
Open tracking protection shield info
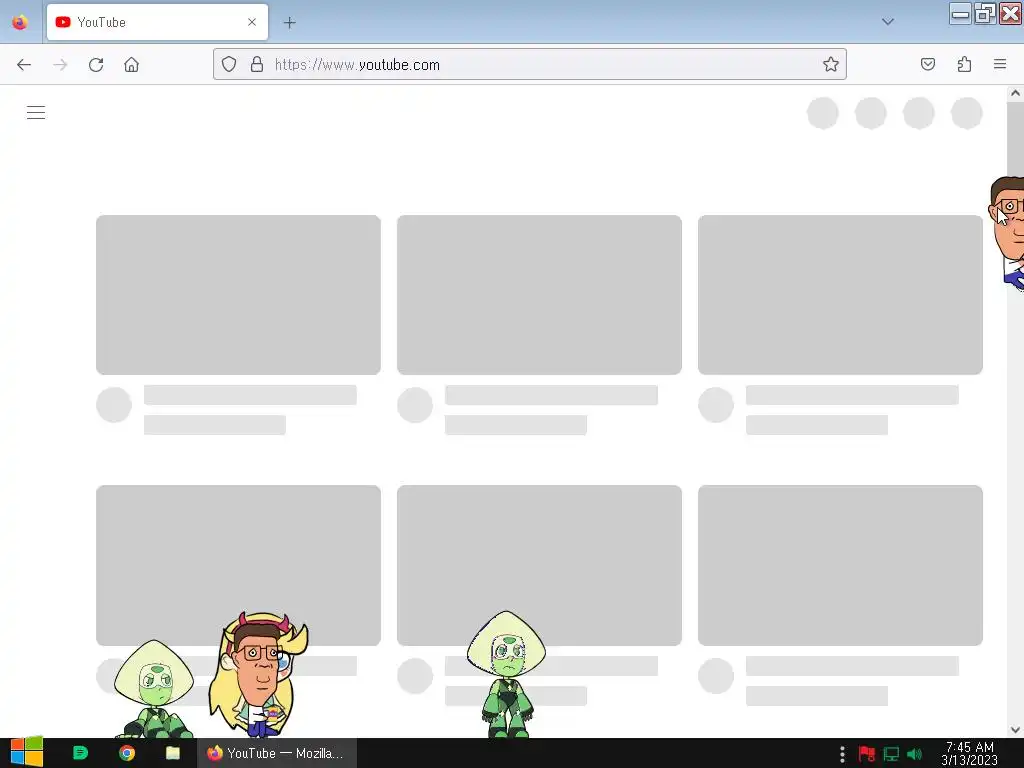[x=229, y=64]
